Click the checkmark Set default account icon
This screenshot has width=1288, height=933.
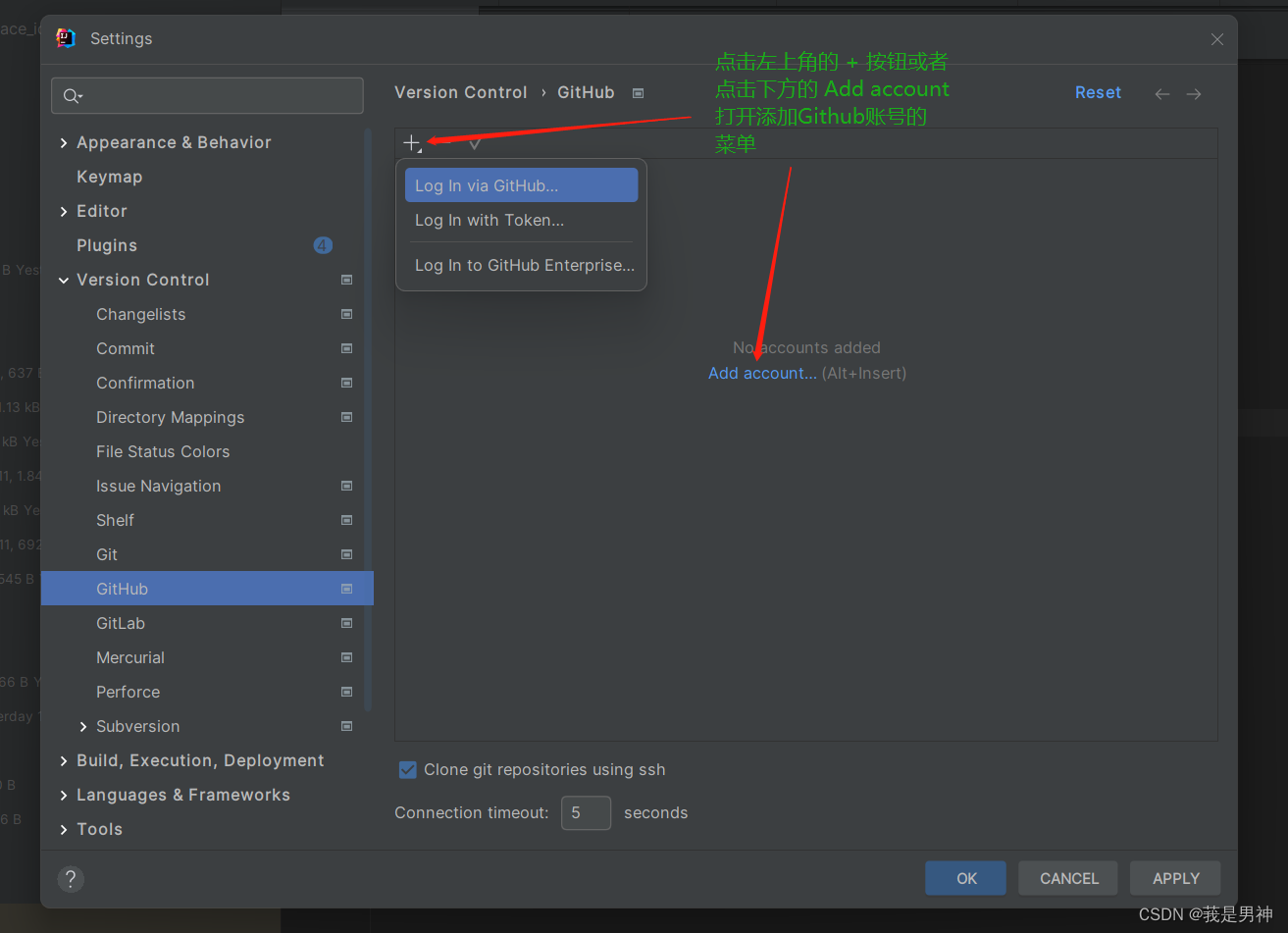(x=475, y=143)
